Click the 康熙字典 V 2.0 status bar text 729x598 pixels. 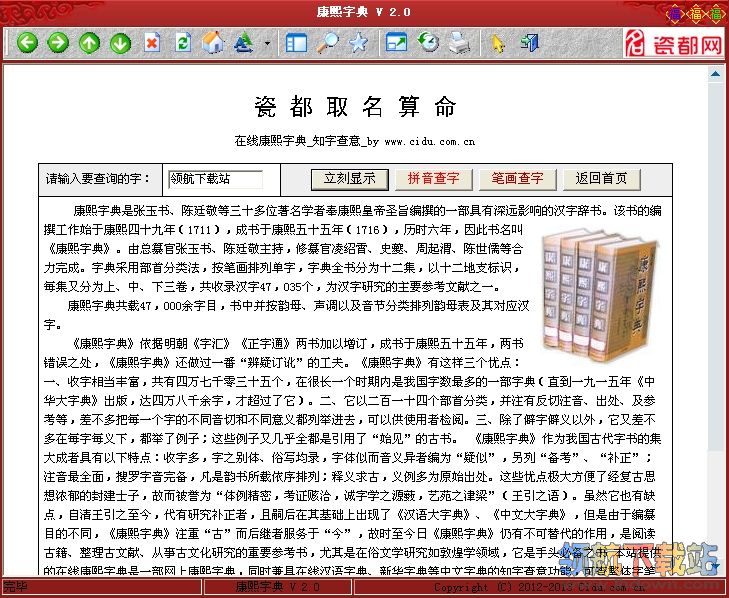(278, 587)
